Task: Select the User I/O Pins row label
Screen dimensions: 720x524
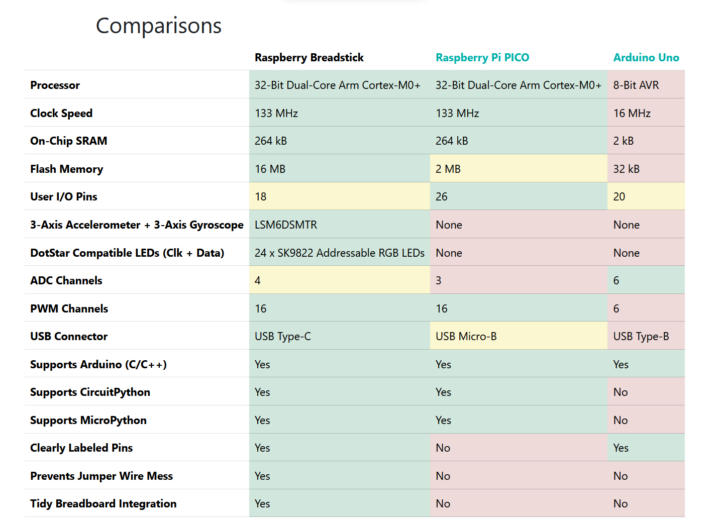Action: (x=63, y=197)
